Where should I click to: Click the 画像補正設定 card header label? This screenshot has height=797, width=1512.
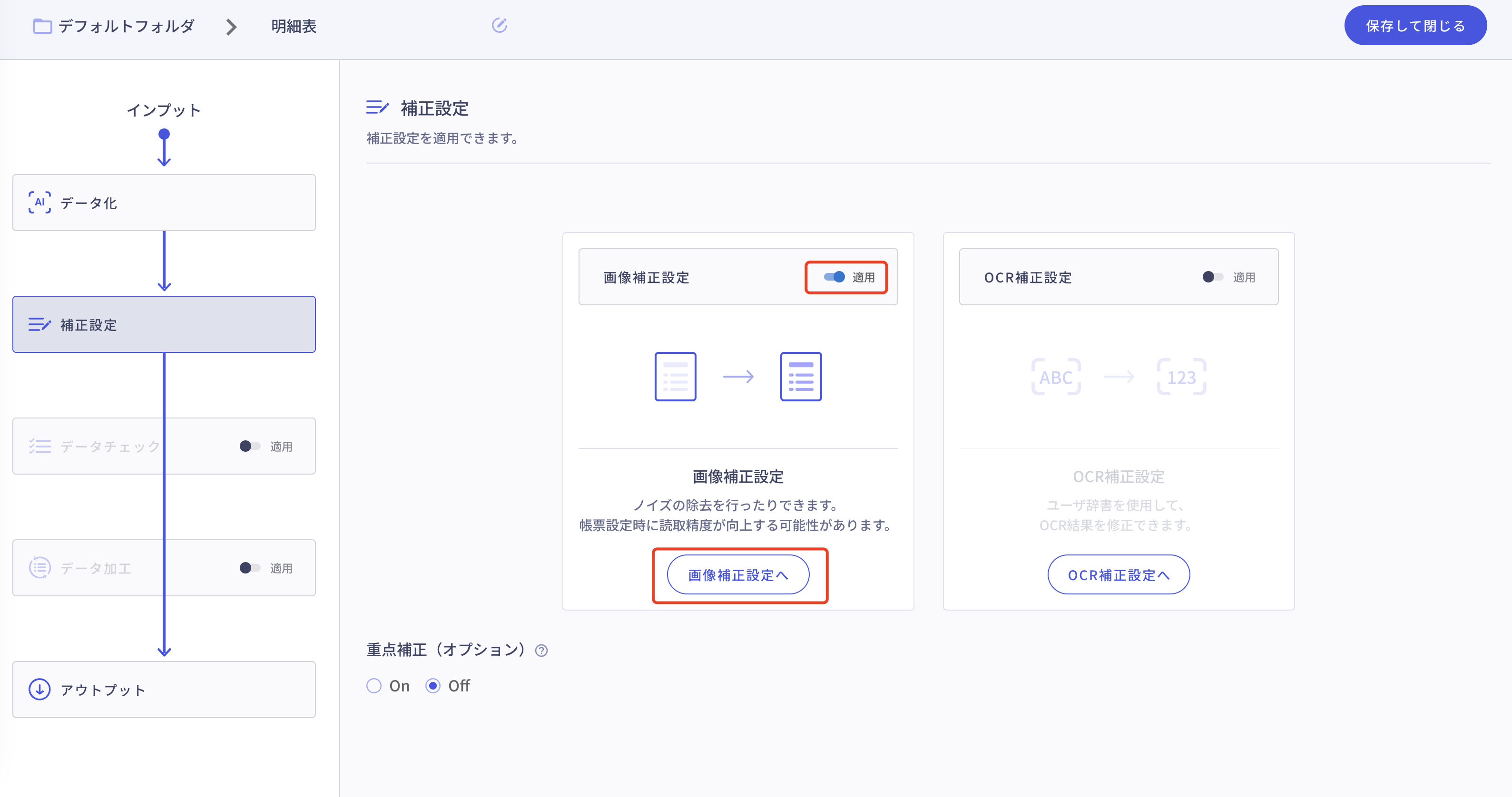[646, 277]
